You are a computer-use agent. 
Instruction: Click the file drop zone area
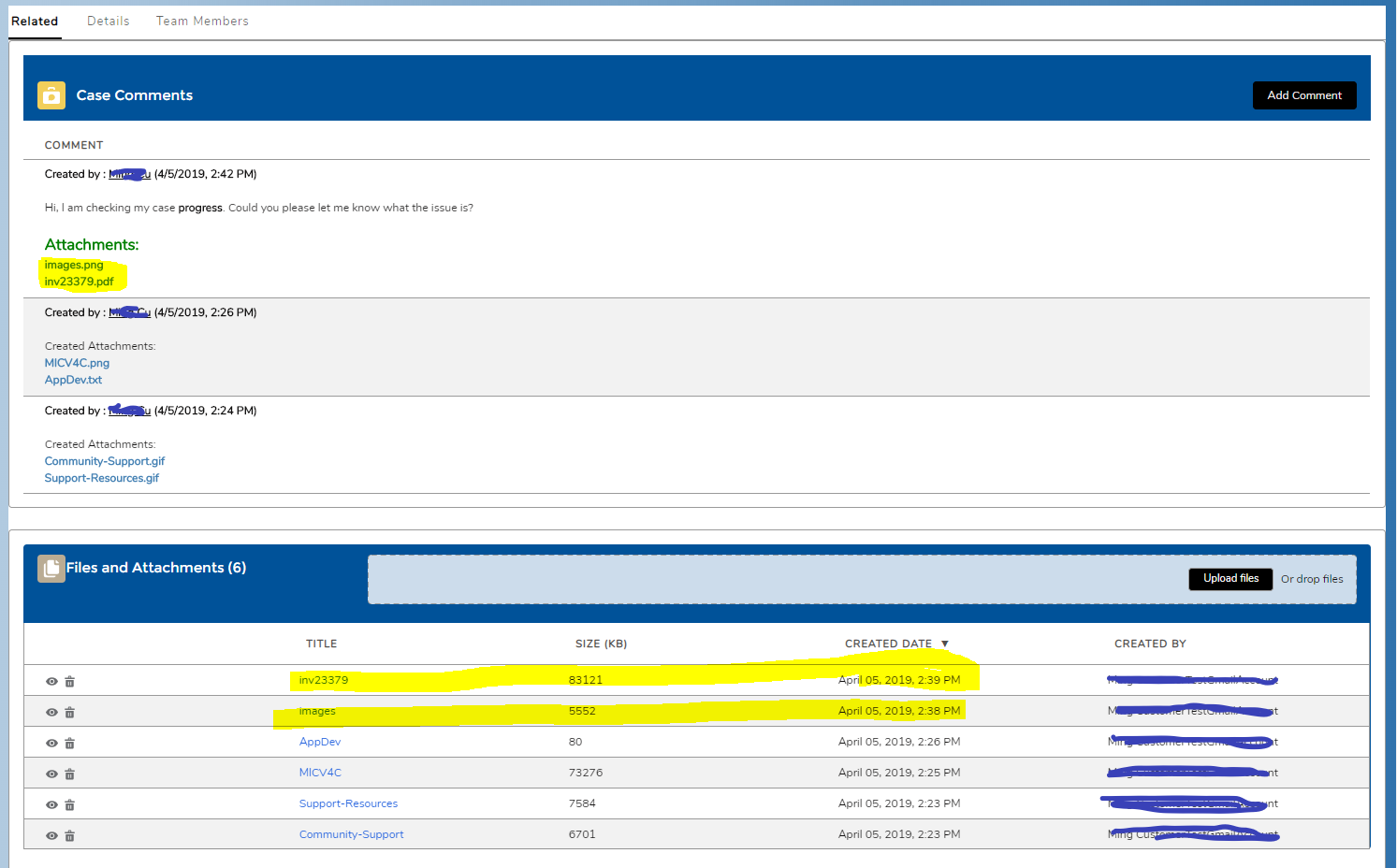coord(862,579)
